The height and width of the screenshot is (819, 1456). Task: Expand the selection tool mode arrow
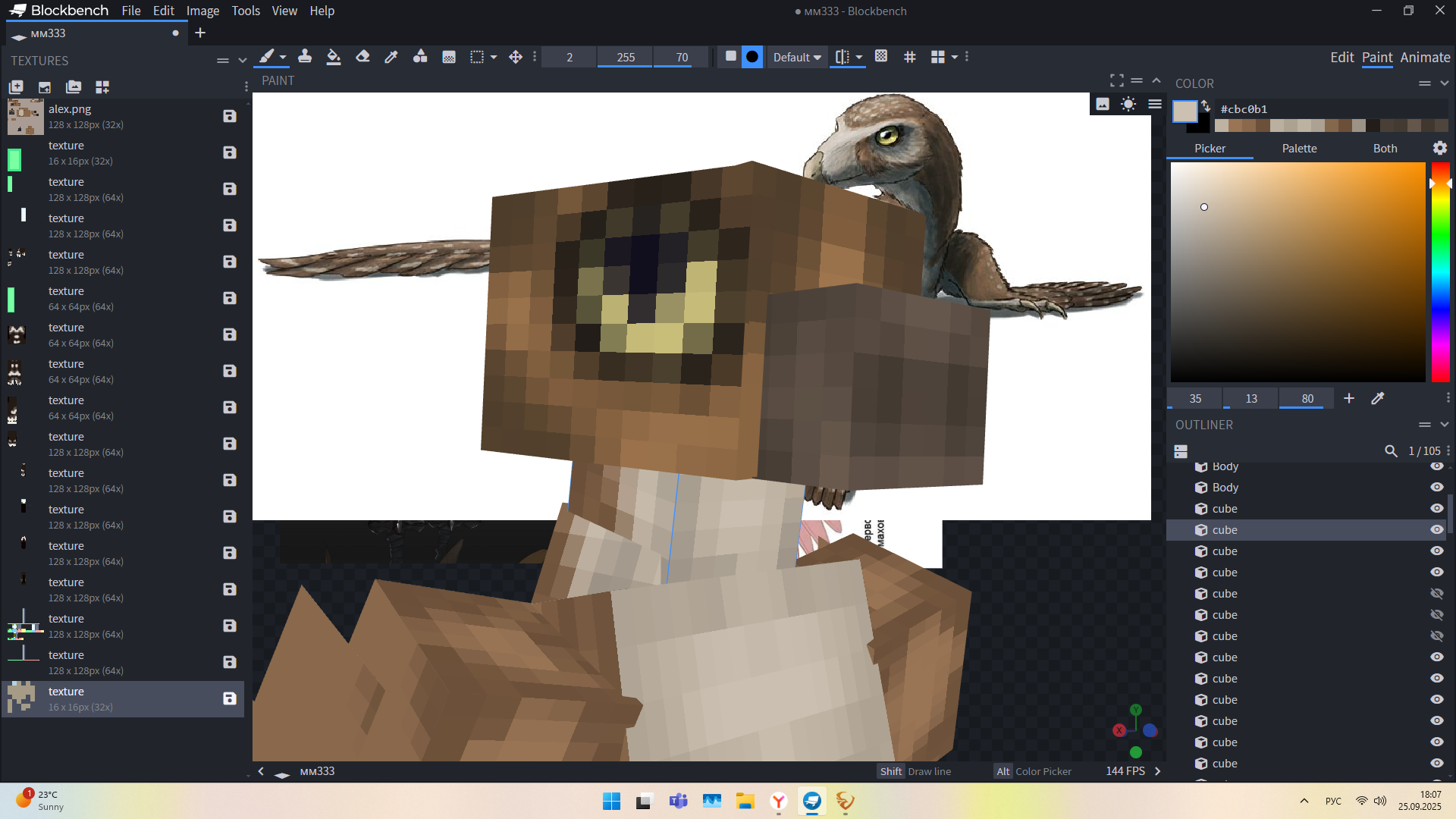pyautogui.click(x=494, y=57)
